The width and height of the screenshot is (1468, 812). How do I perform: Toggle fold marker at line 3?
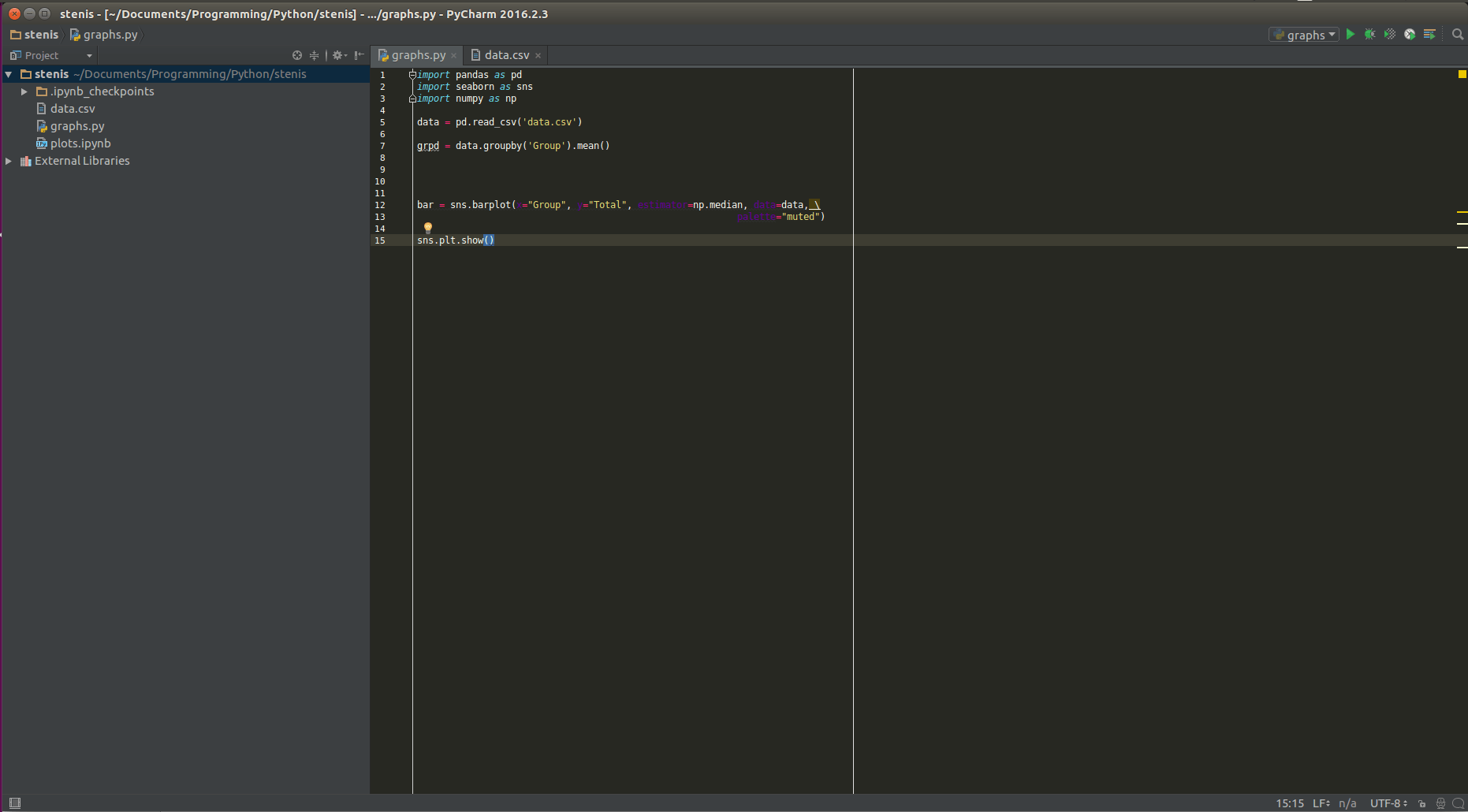[x=412, y=99]
